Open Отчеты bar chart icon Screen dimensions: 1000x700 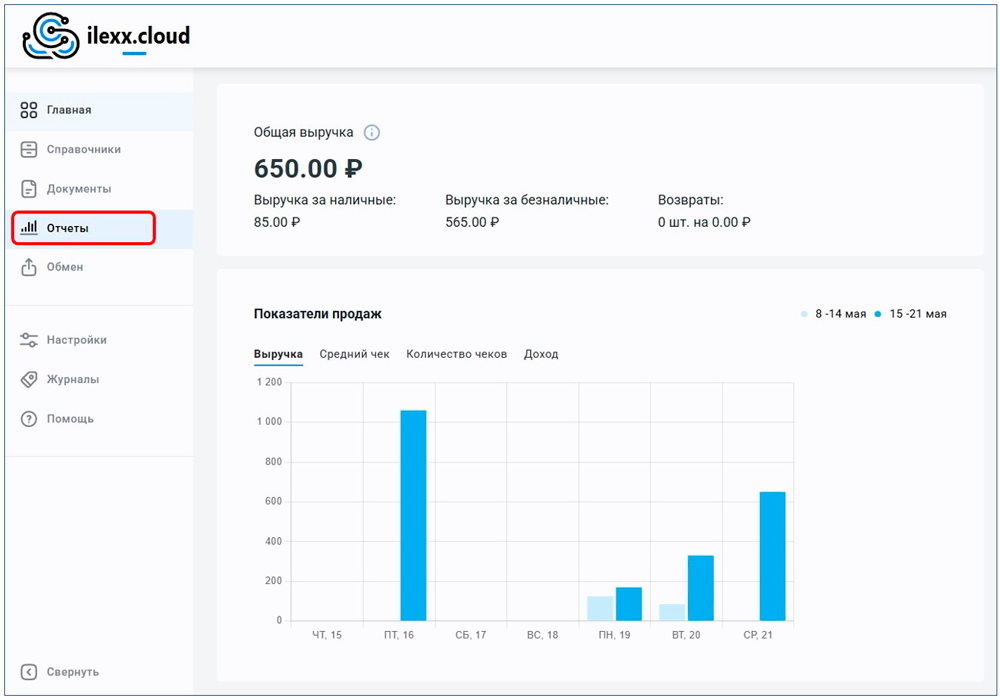pyautogui.click(x=29, y=228)
